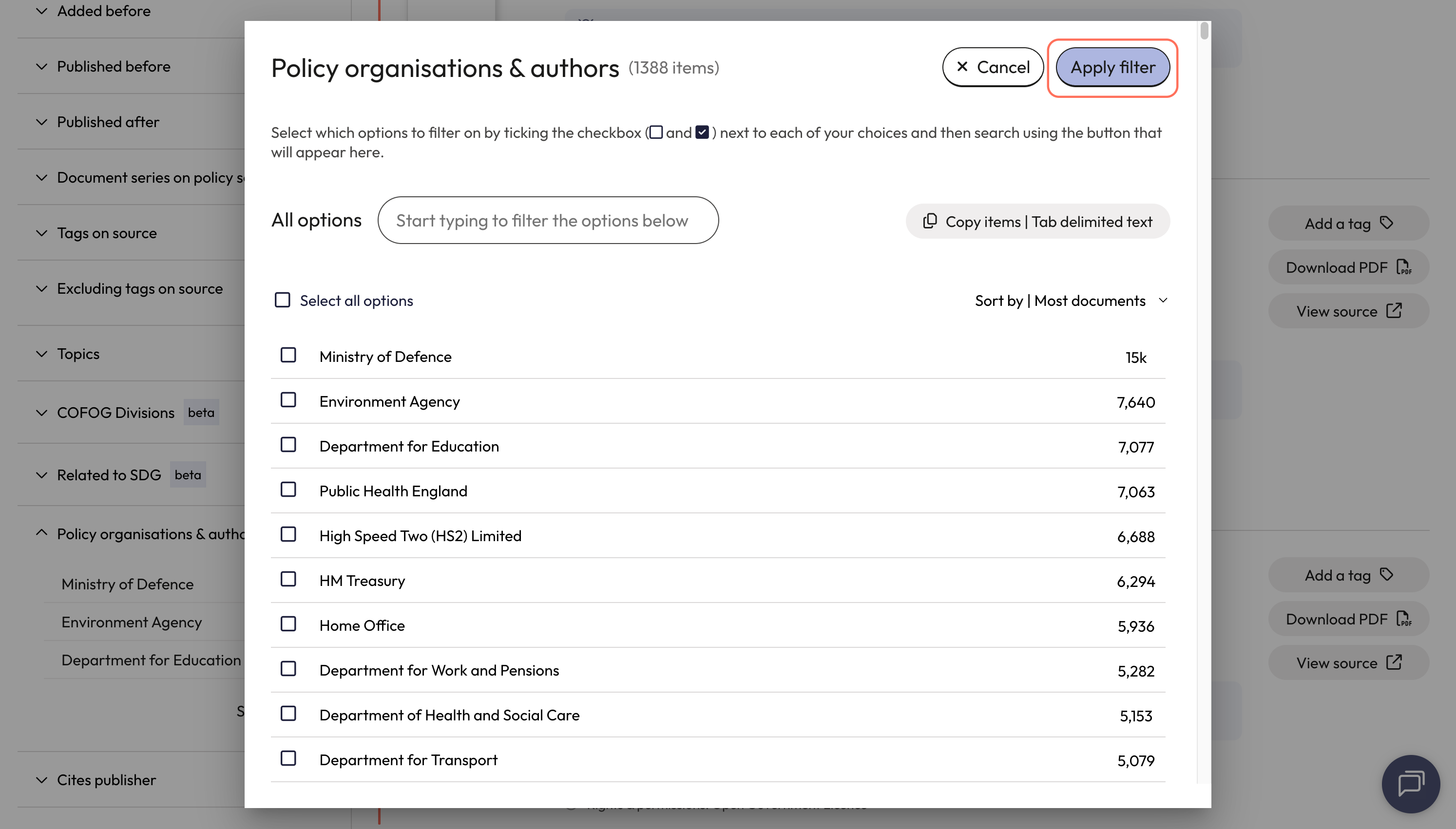
Task: Click PDF icon in upper Download PDF
Action: pos(1404,267)
